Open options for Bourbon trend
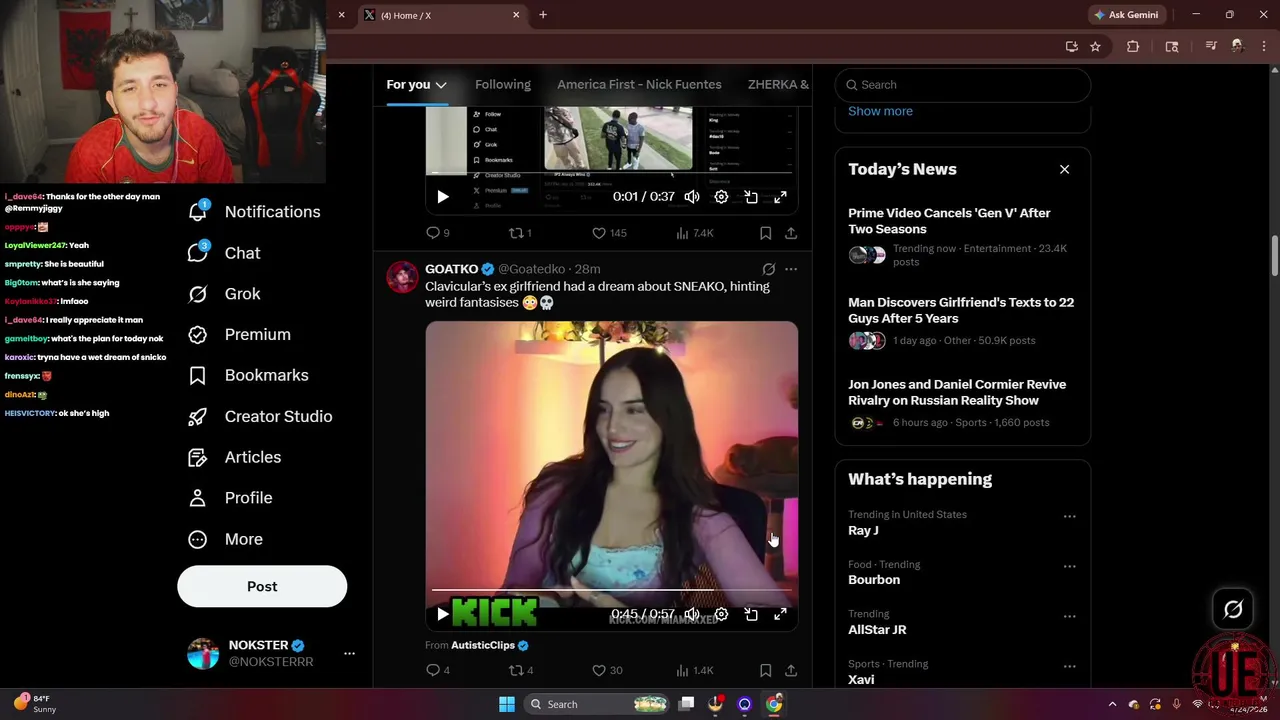Viewport: 1280px width, 720px height. point(1069,567)
